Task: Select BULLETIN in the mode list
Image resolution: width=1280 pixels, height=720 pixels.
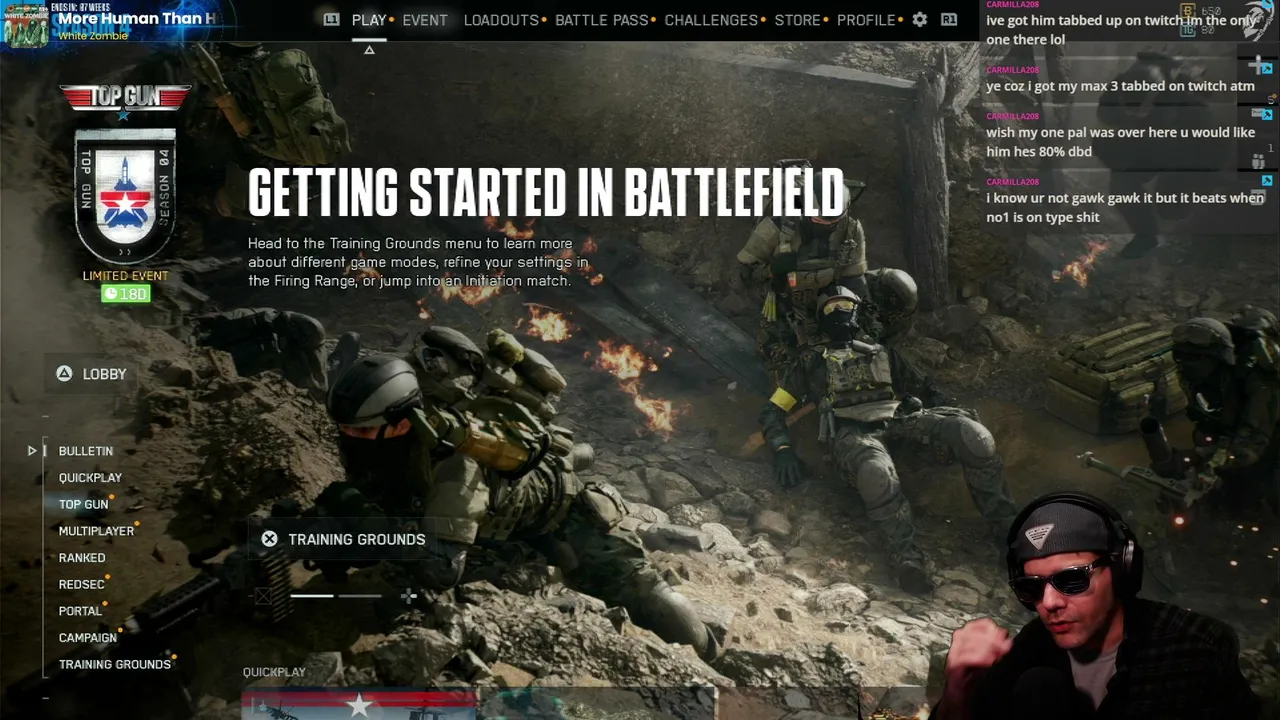Action: [x=86, y=451]
